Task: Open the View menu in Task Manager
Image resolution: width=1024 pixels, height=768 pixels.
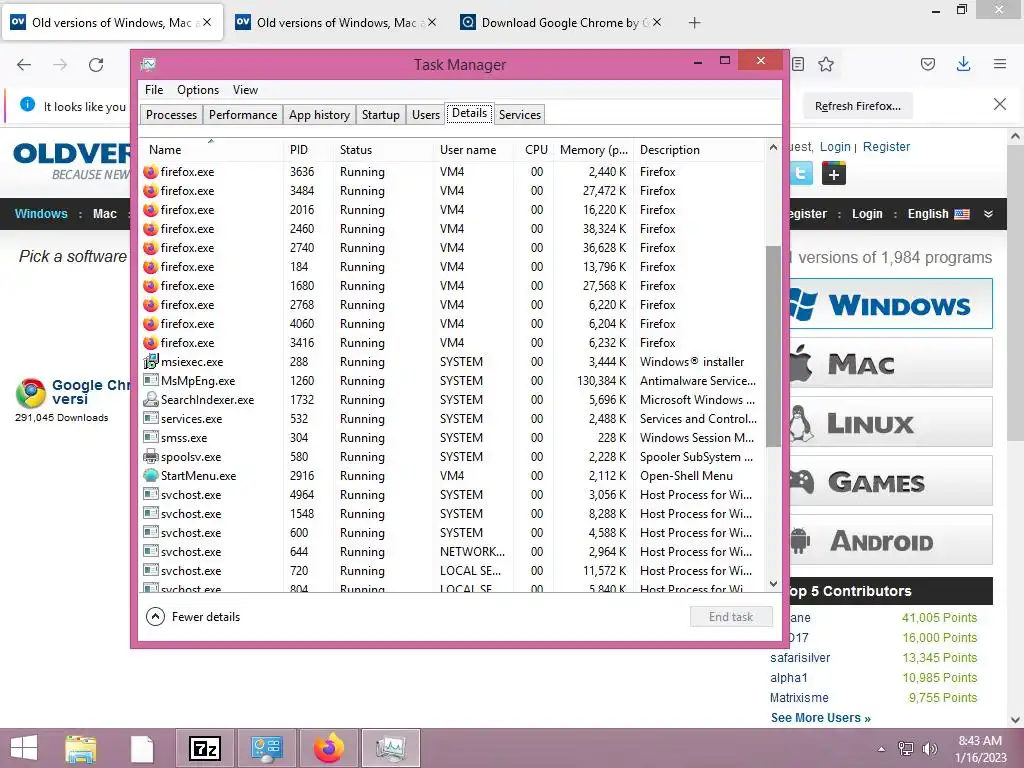Action: tap(246, 89)
